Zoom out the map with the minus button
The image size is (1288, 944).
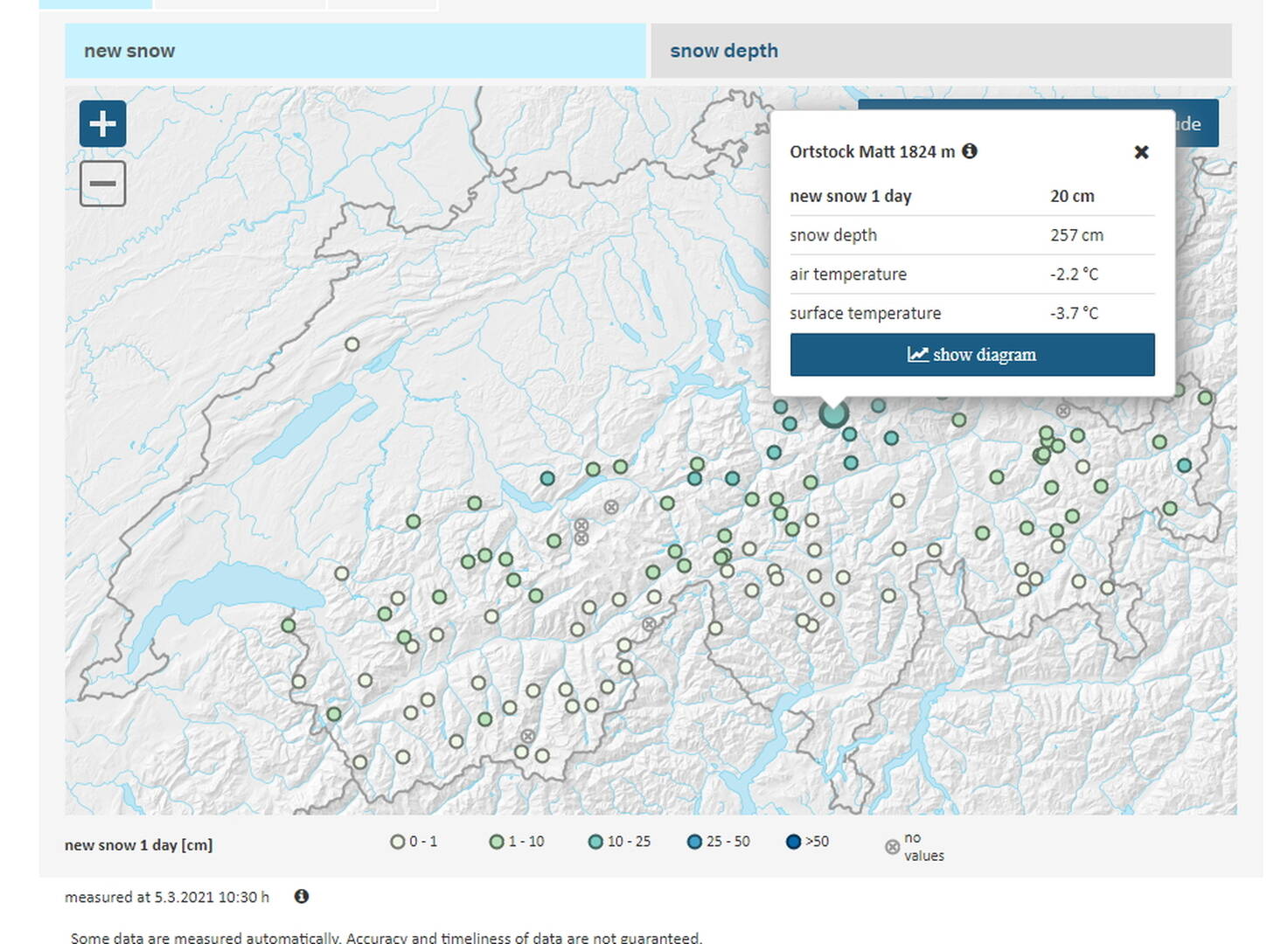pyautogui.click(x=102, y=184)
